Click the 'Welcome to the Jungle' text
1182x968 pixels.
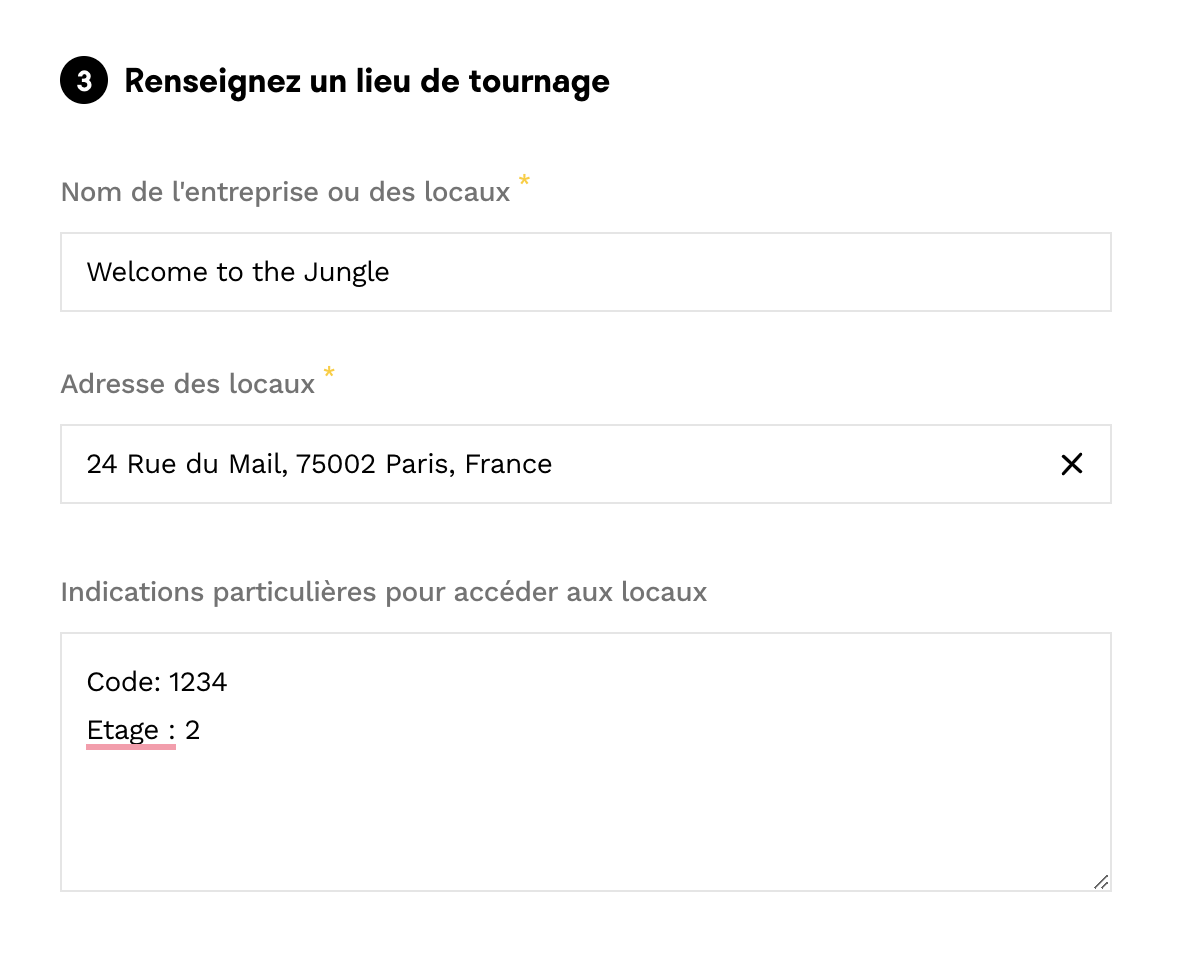(x=238, y=272)
